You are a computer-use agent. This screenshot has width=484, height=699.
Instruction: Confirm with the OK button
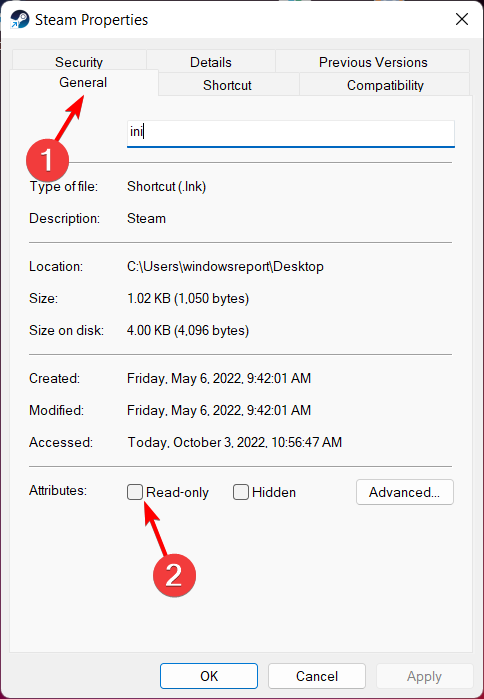click(209, 676)
